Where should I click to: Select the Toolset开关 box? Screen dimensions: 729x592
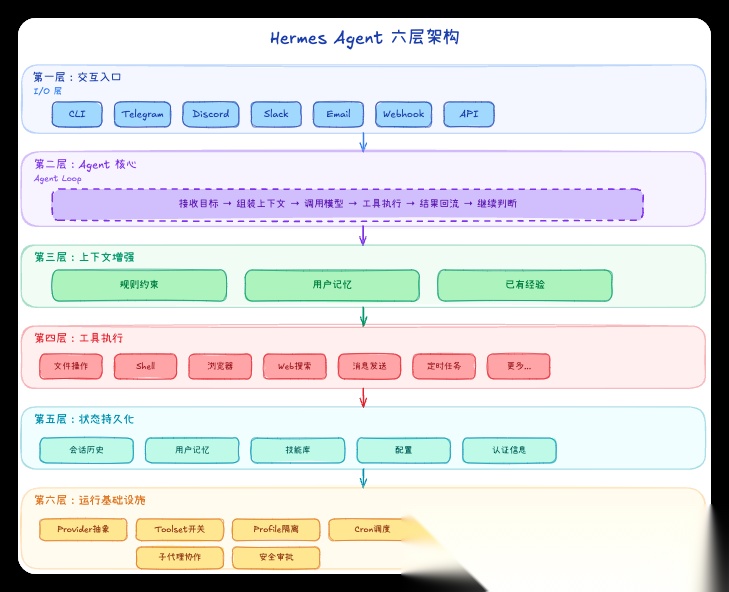[x=180, y=529]
